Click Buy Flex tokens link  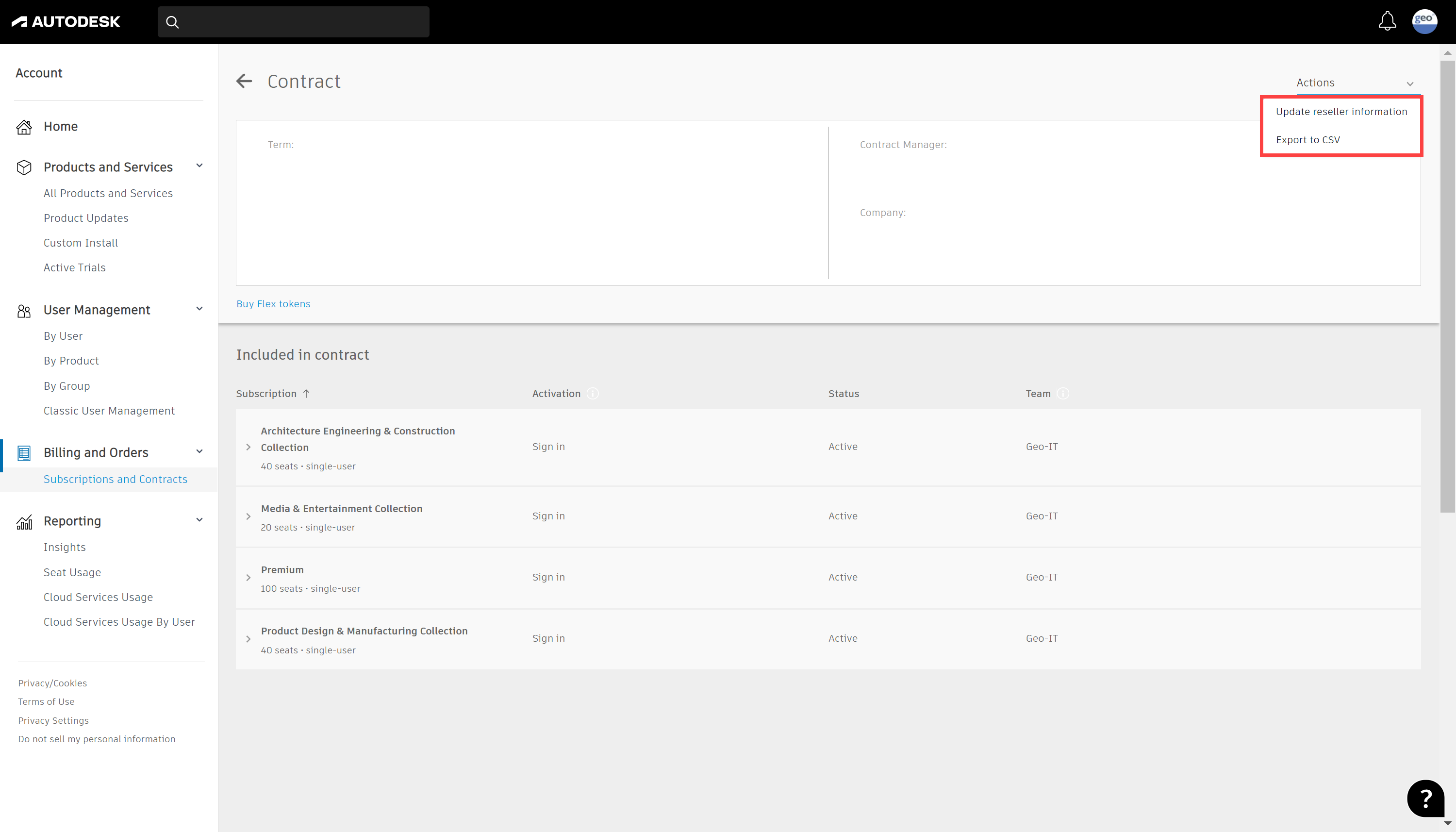click(273, 304)
